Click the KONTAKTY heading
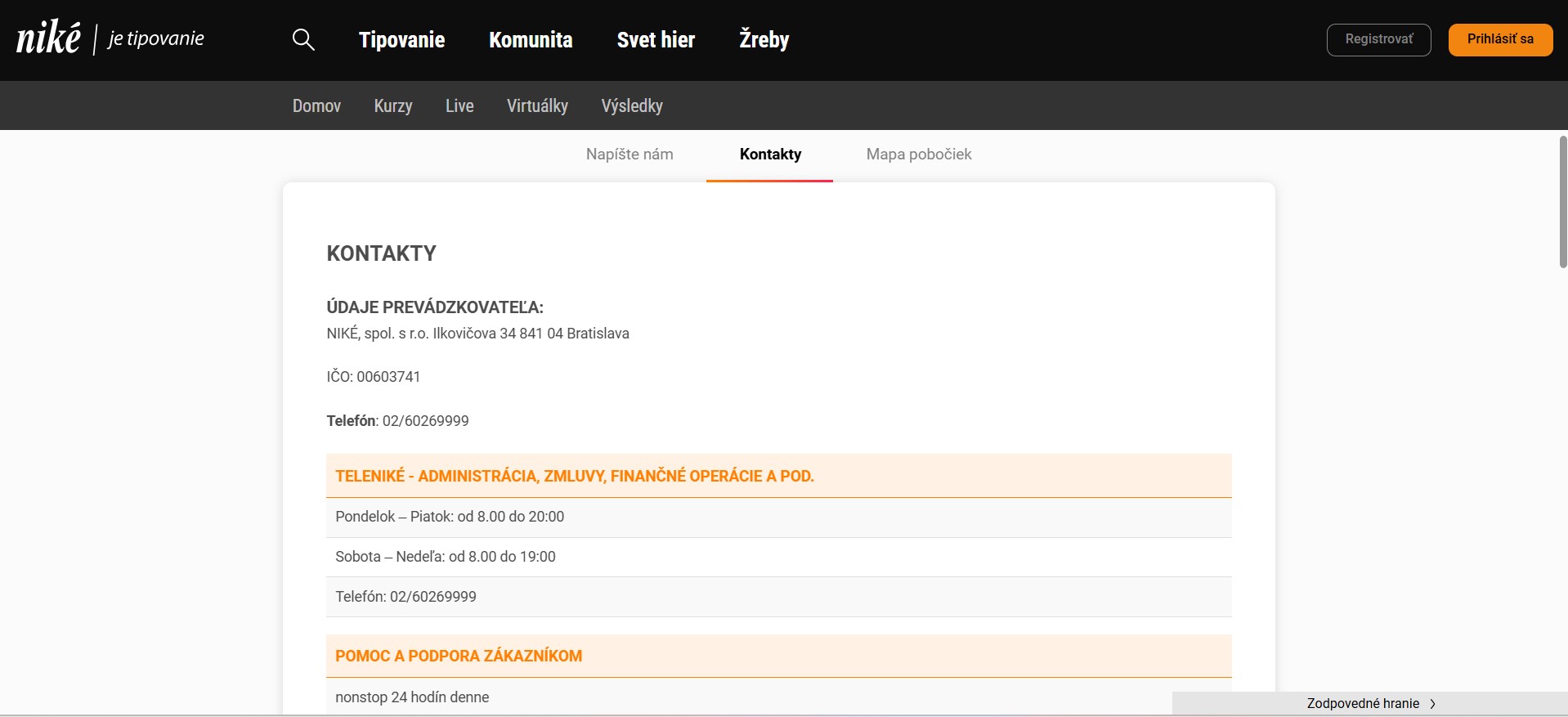 click(381, 253)
